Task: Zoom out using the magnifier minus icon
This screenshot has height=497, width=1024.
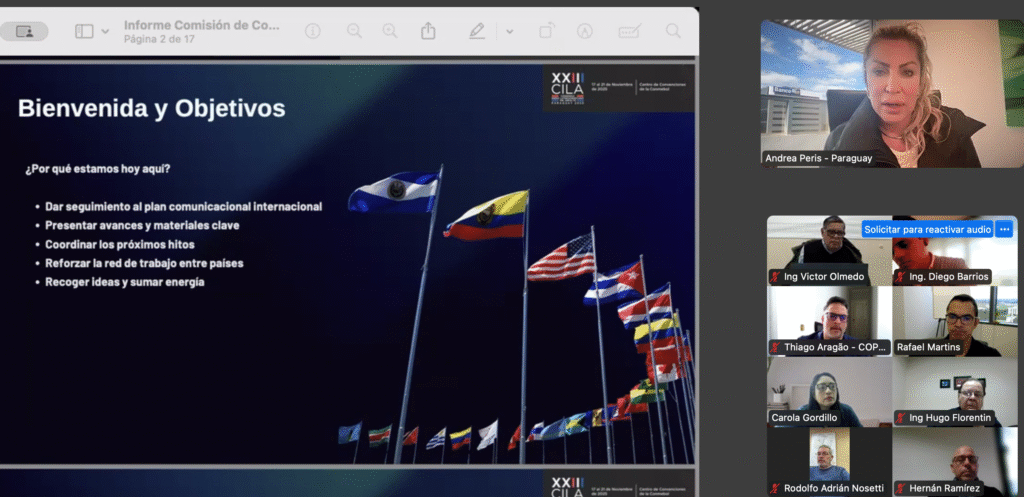Action: pos(354,31)
